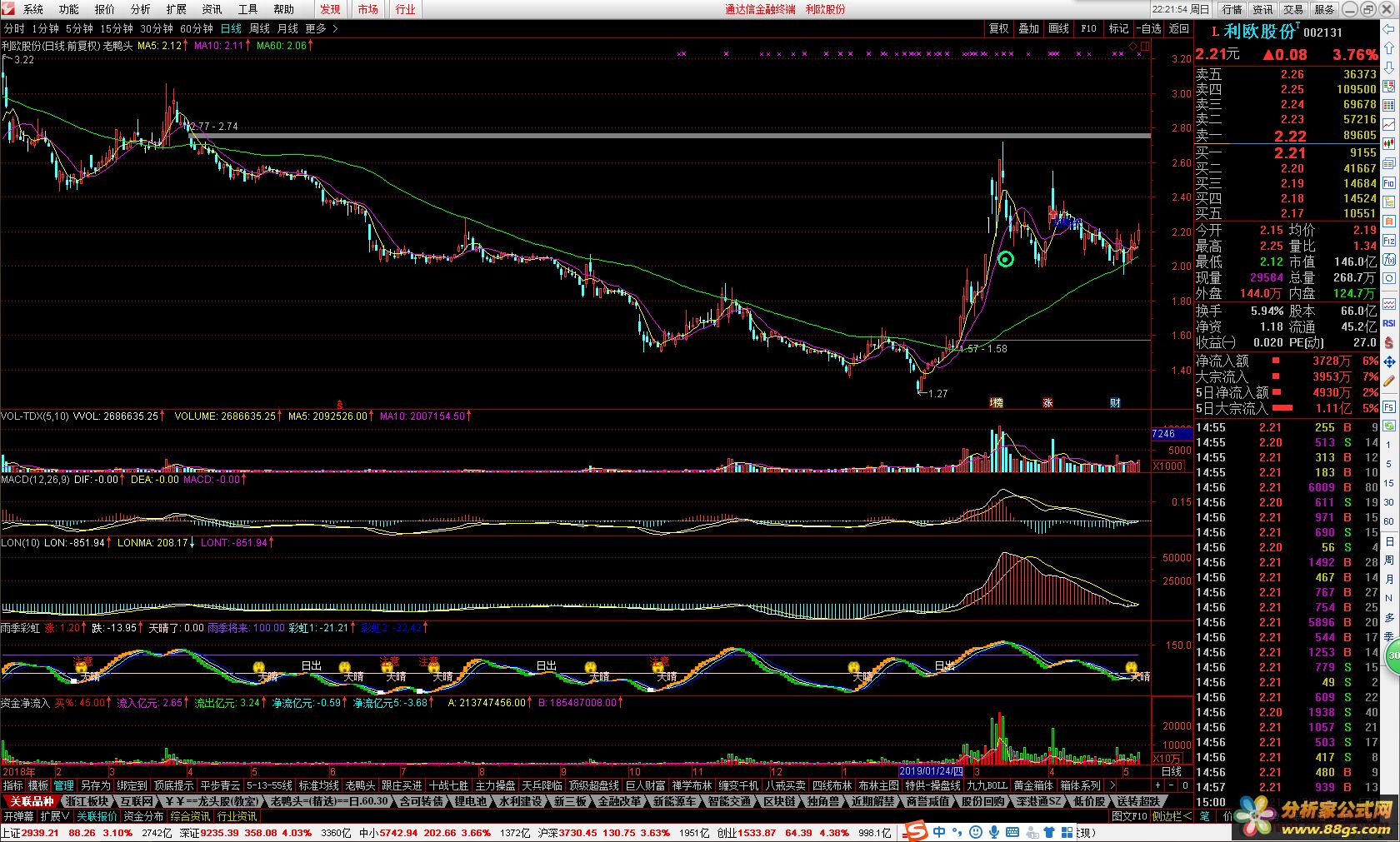Click the blue four-way move arrows icon
The image size is (1400, 842).
(x=1389, y=362)
